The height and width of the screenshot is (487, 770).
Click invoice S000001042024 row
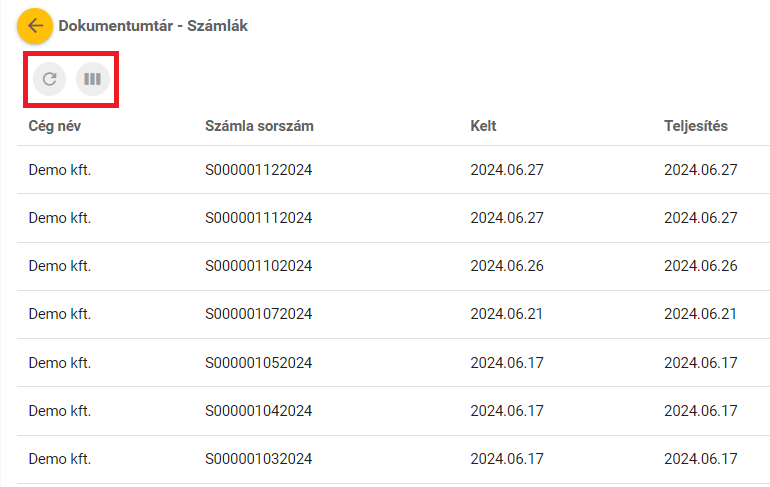click(x=259, y=410)
